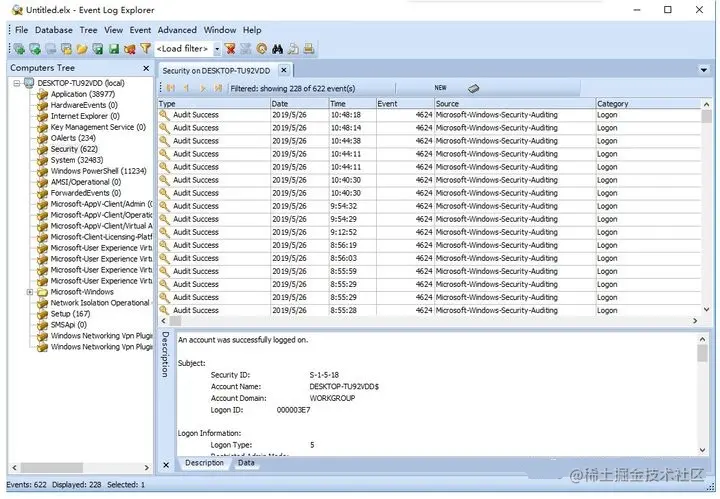Click the folder icon next to Microsoft-Windows

(x=43, y=292)
